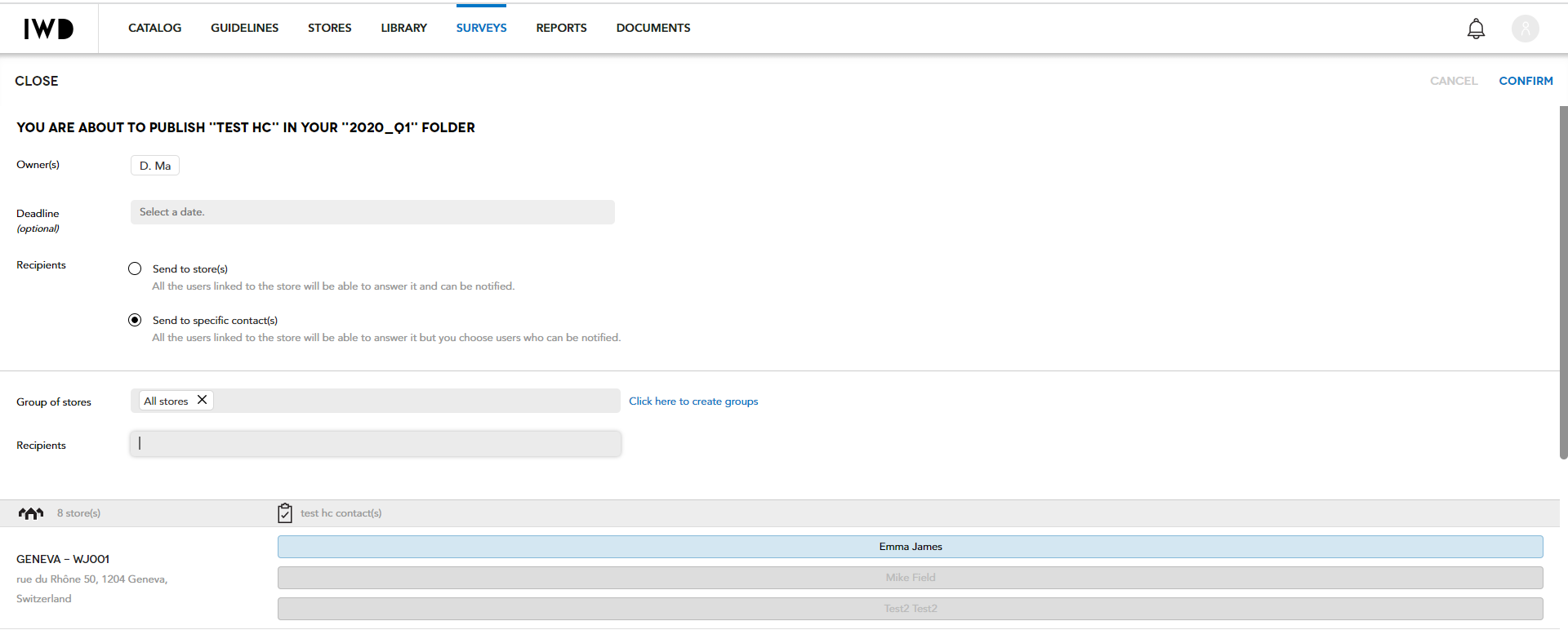
Task: Follow Click here to create groups link
Action: [x=693, y=402]
